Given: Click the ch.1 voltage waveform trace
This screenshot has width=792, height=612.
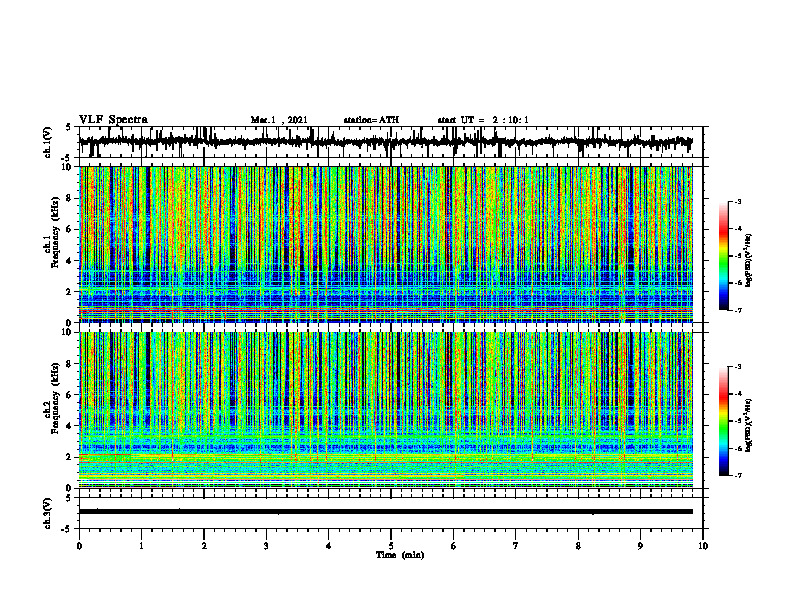Looking at the screenshot, I should (x=386, y=142).
